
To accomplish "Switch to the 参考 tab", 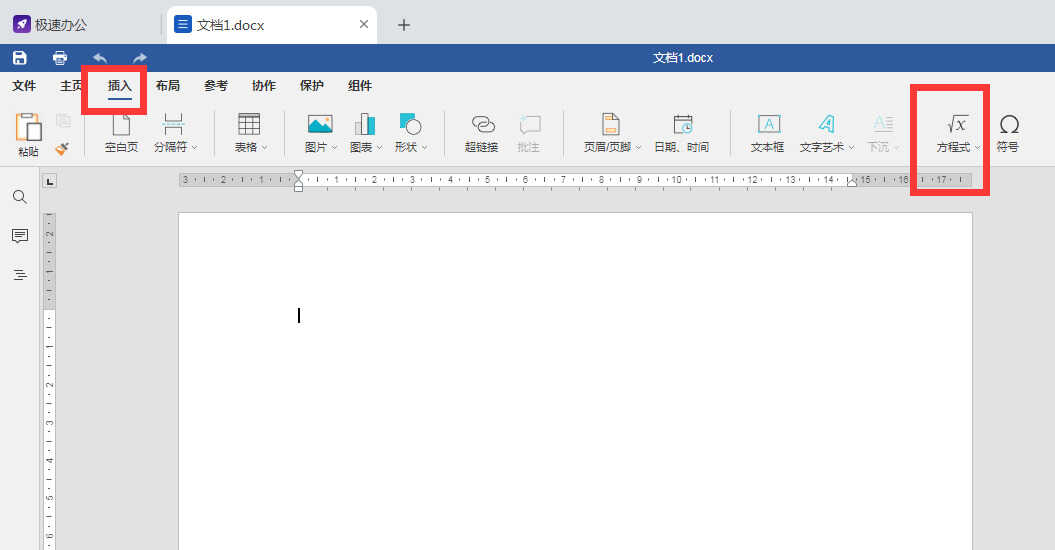I will (216, 86).
